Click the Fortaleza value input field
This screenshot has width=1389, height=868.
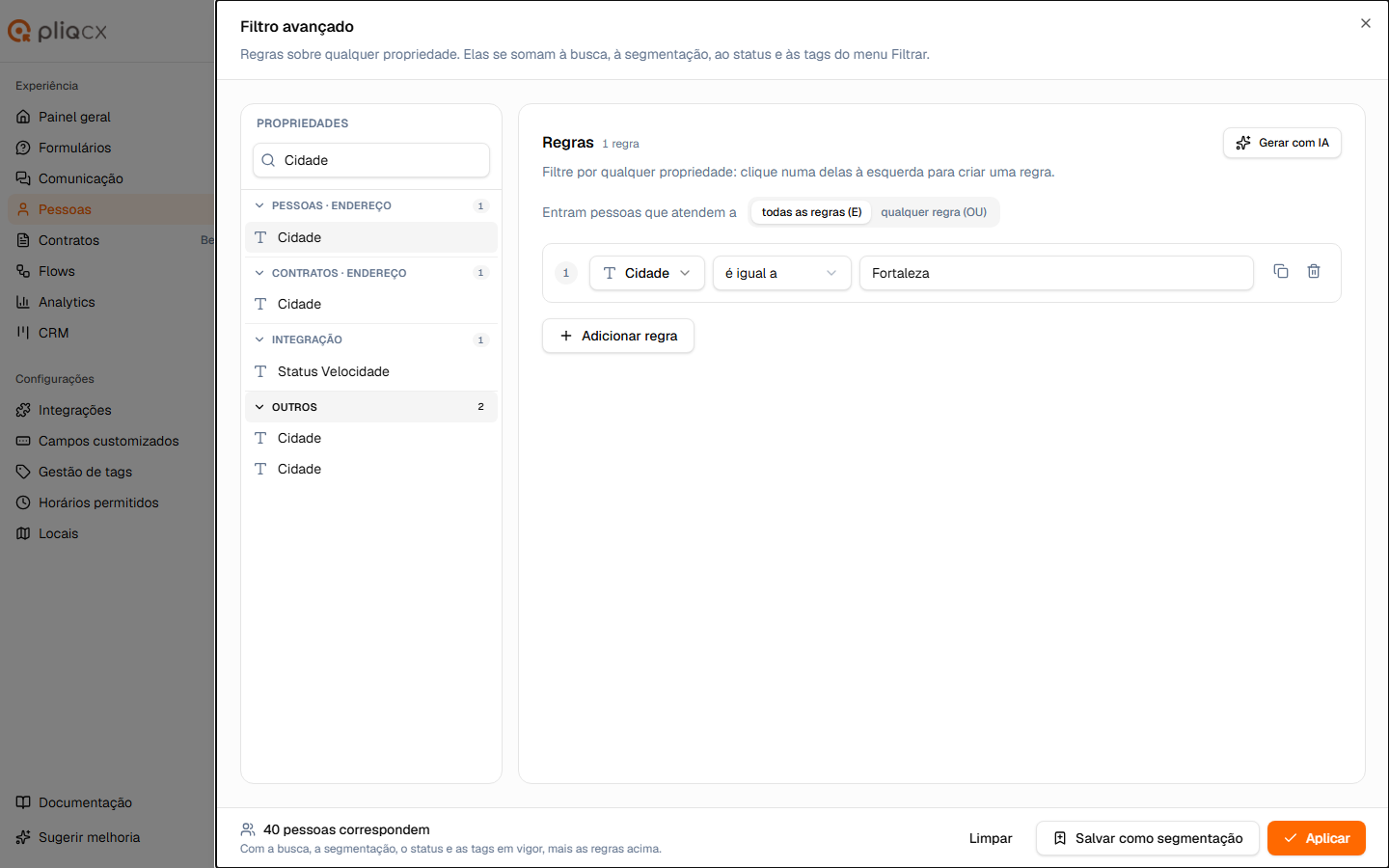(x=1056, y=273)
